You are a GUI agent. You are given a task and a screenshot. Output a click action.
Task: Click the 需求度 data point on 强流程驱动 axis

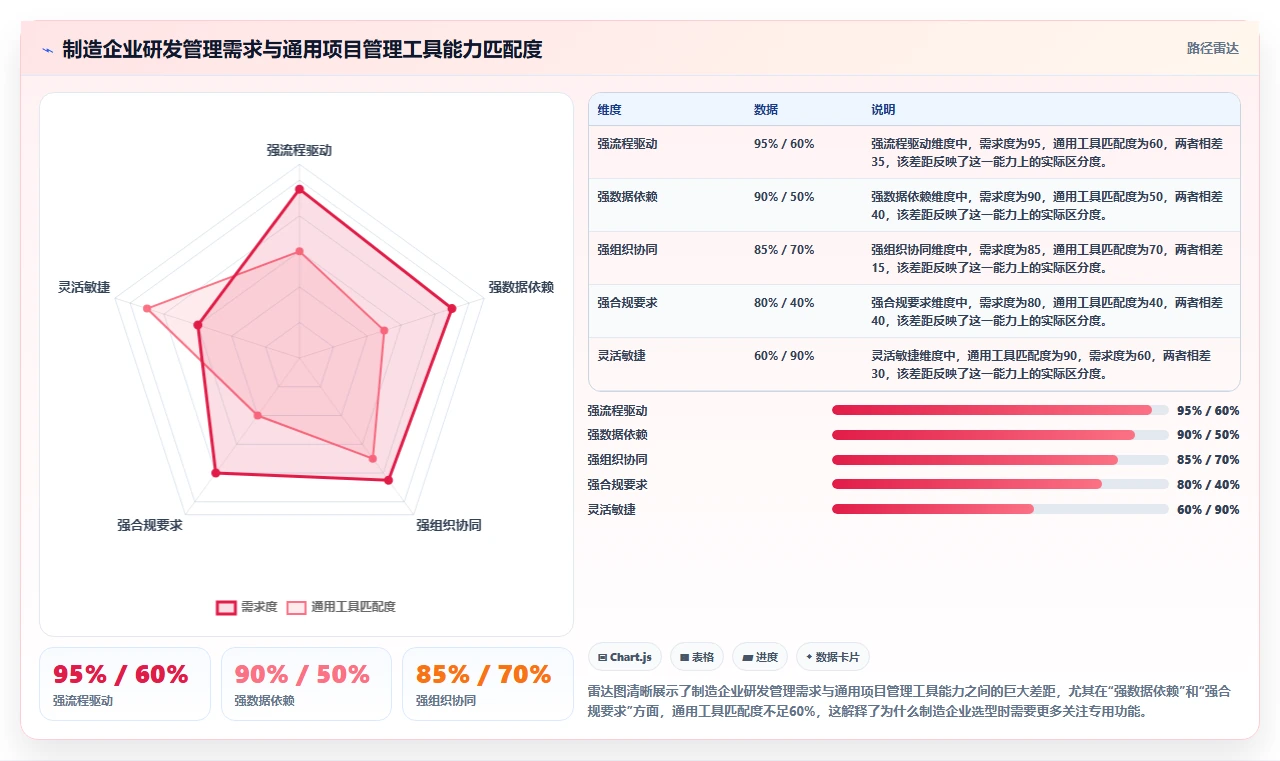pyautogui.click(x=299, y=189)
